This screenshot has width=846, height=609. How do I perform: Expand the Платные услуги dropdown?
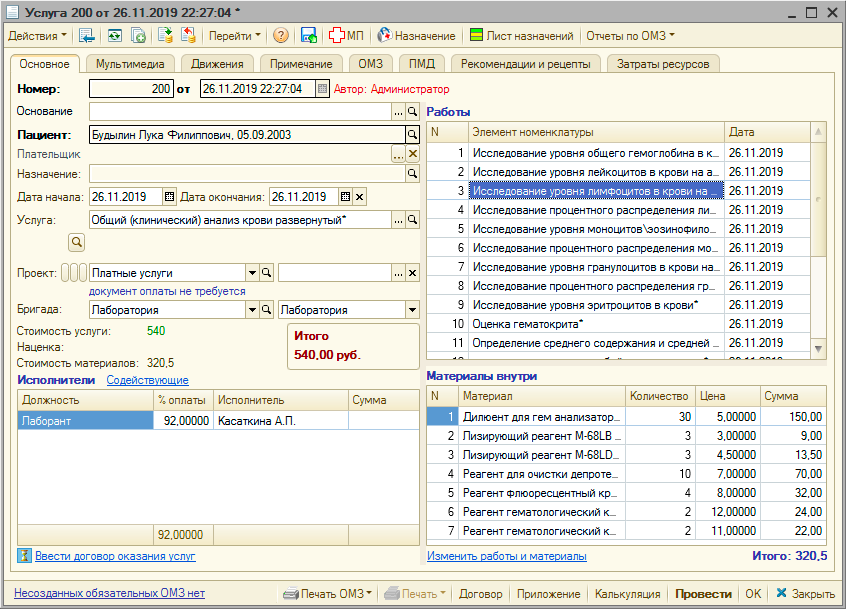251,273
